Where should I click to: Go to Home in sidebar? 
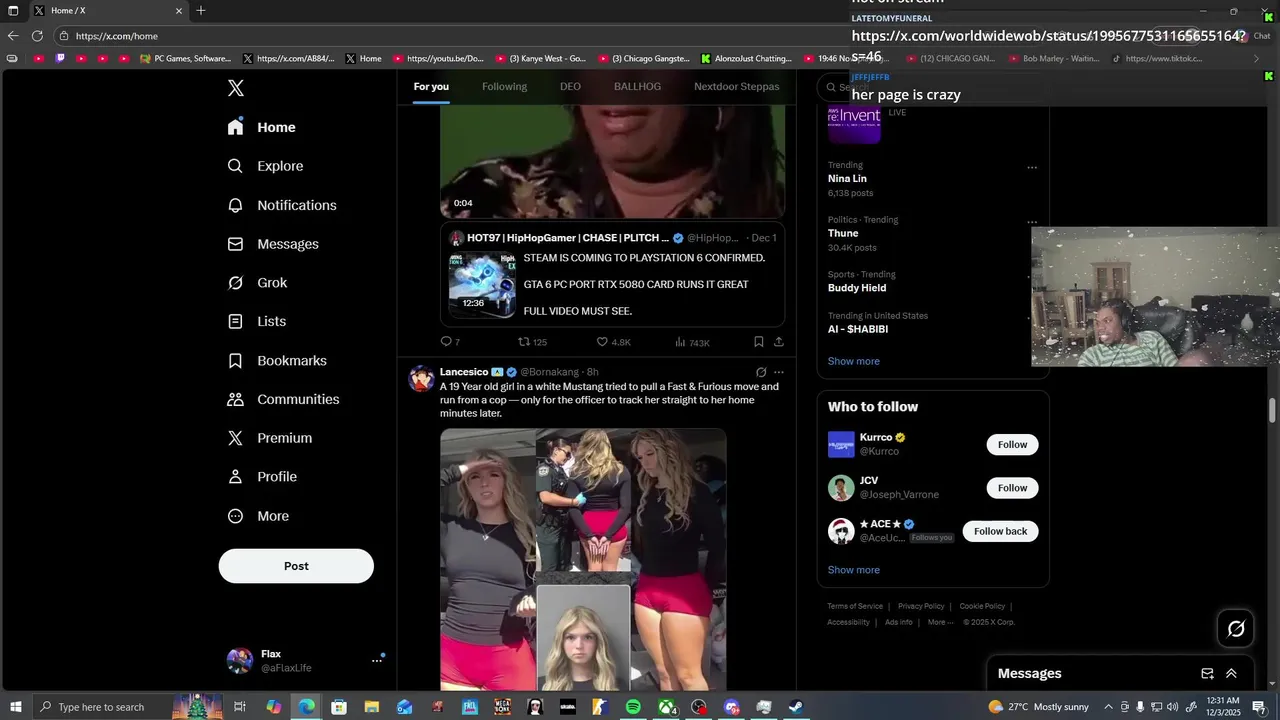(x=262, y=127)
